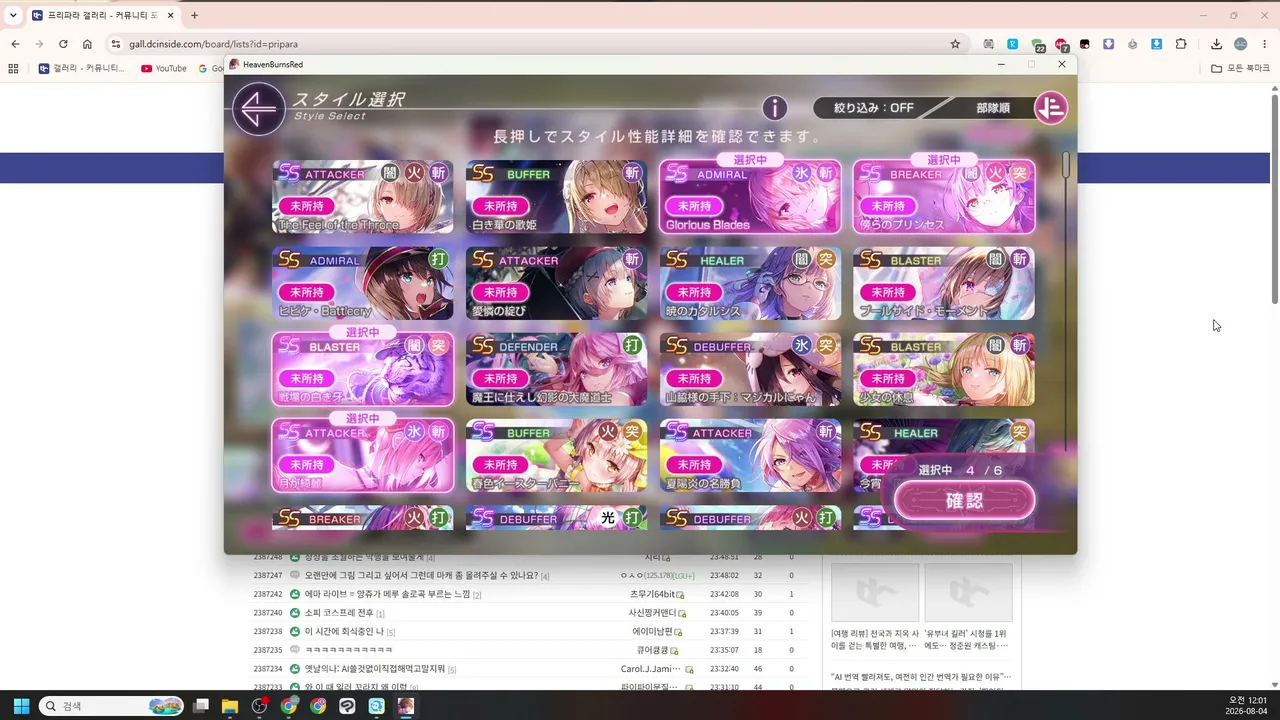The height and width of the screenshot is (720, 1280).
Task: Select the 白き華の歌姫 buffer card
Action: pyautogui.click(x=556, y=197)
